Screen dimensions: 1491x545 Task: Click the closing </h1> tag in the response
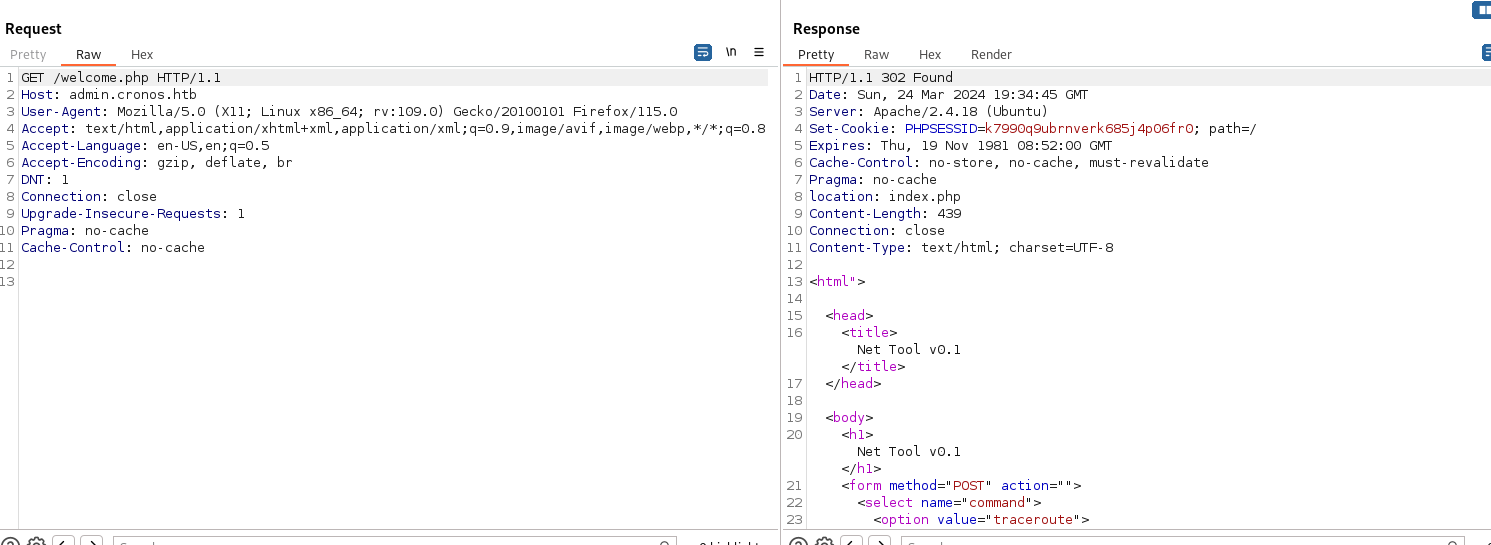tap(861, 469)
